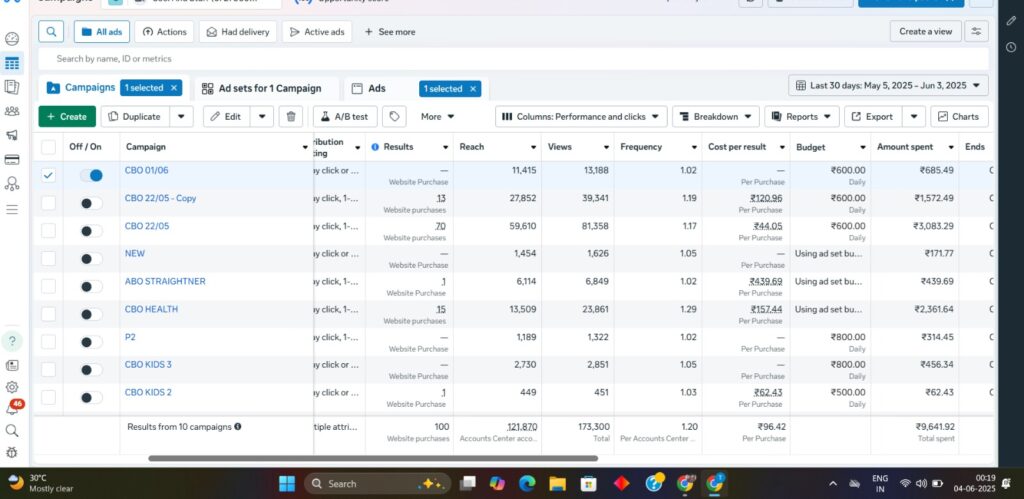Screen dimensions: 1024x499
Task: Open the help question mark icon
Action: (x=12, y=341)
